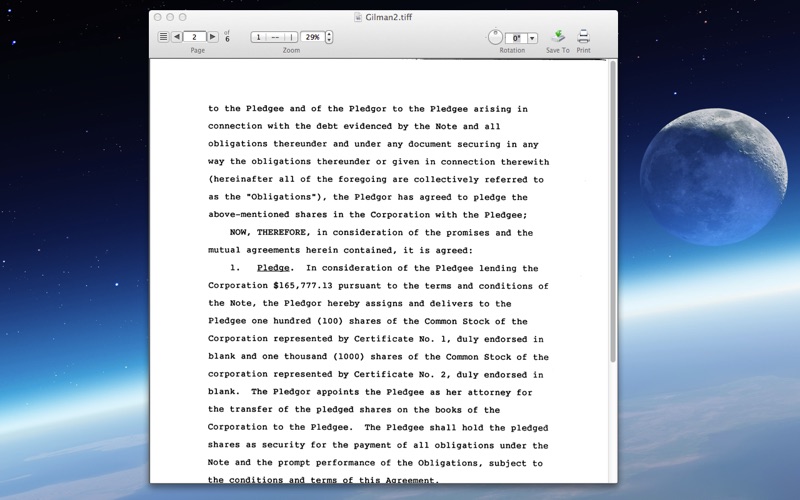The width and height of the screenshot is (800, 500).
Task: Click the Save To icon
Action: point(558,37)
